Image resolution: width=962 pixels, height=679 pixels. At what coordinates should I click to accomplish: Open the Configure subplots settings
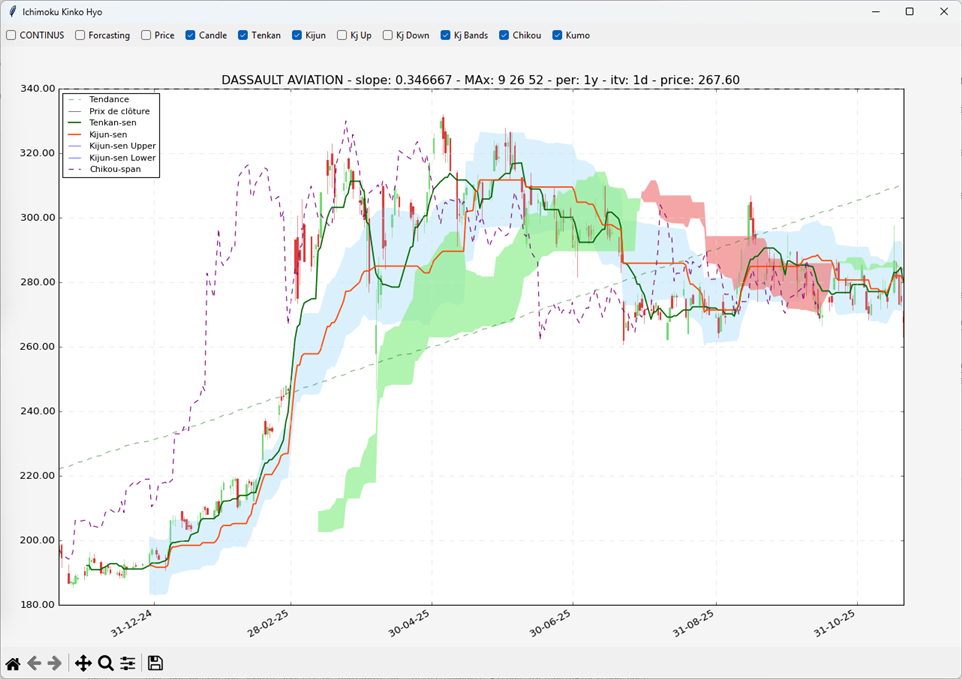click(128, 663)
